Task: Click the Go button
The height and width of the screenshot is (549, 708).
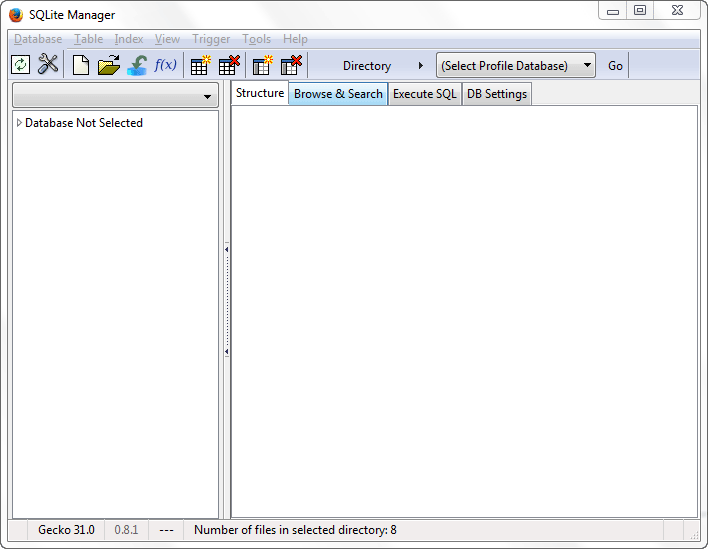Action: (615, 66)
